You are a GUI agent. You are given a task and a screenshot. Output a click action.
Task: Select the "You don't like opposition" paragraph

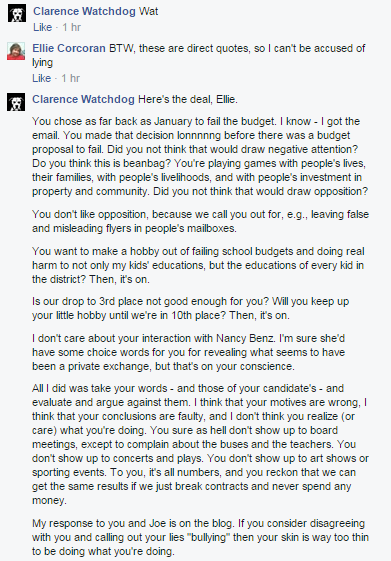pos(200,221)
